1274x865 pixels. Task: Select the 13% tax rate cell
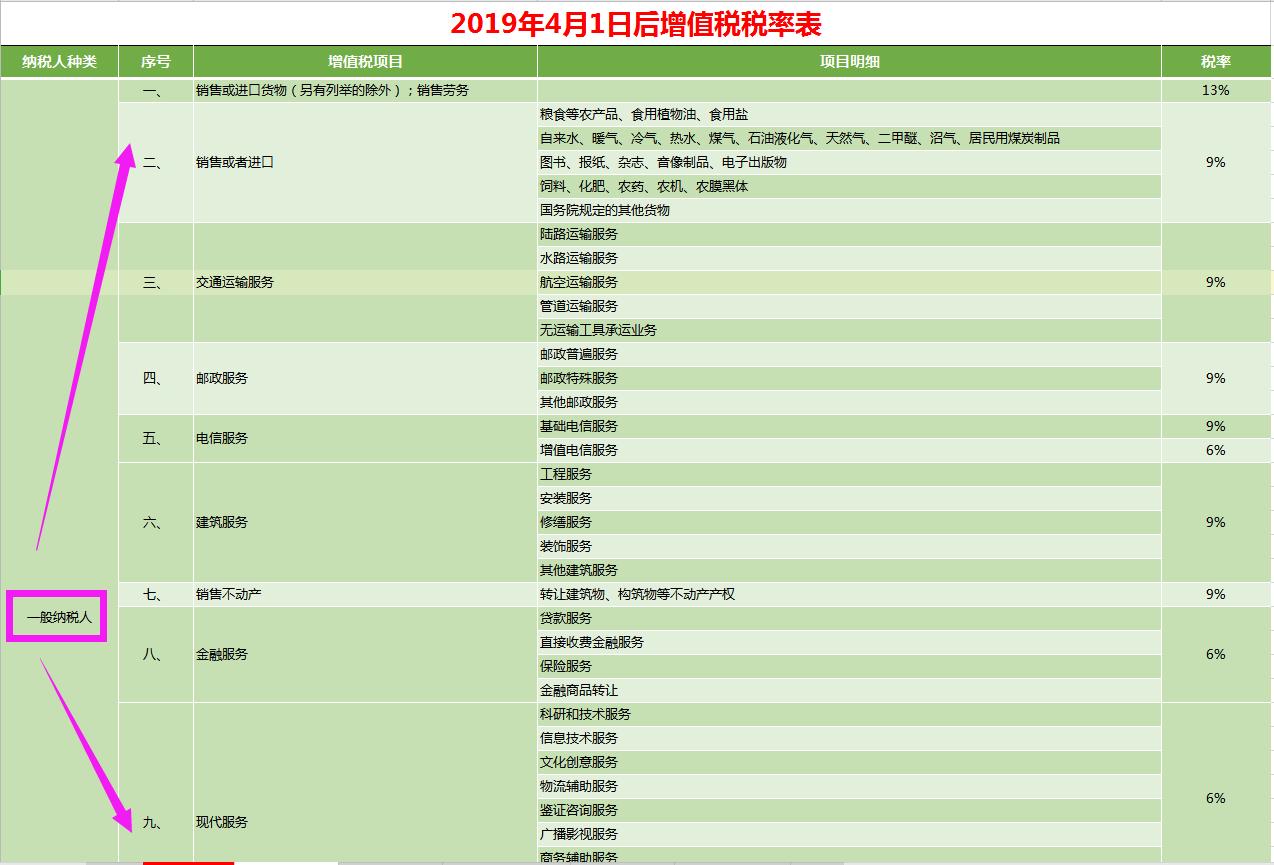click(1214, 89)
